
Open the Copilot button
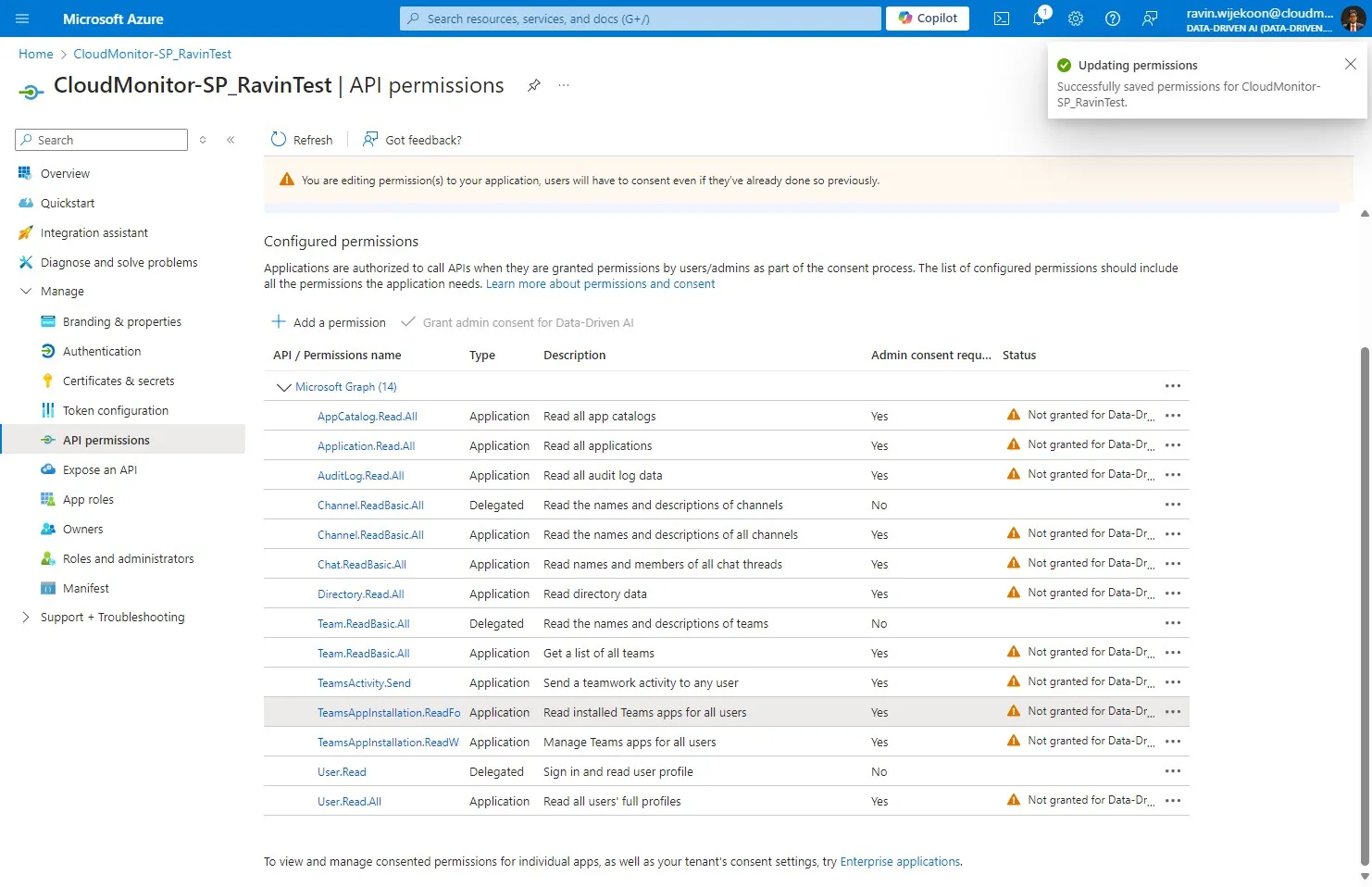[x=928, y=19]
